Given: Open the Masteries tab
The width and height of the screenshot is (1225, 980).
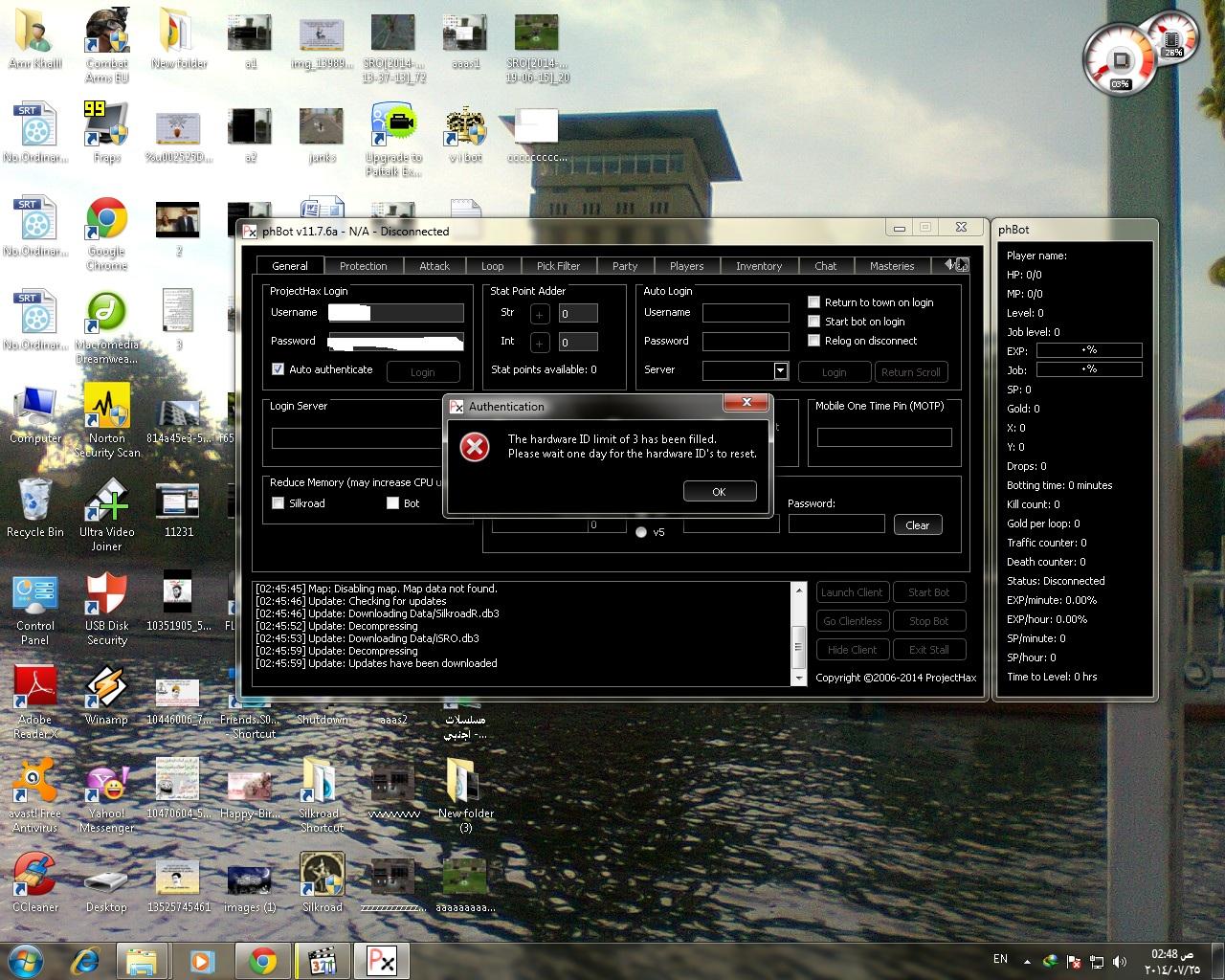Looking at the screenshot, I should tap(892, 266).
